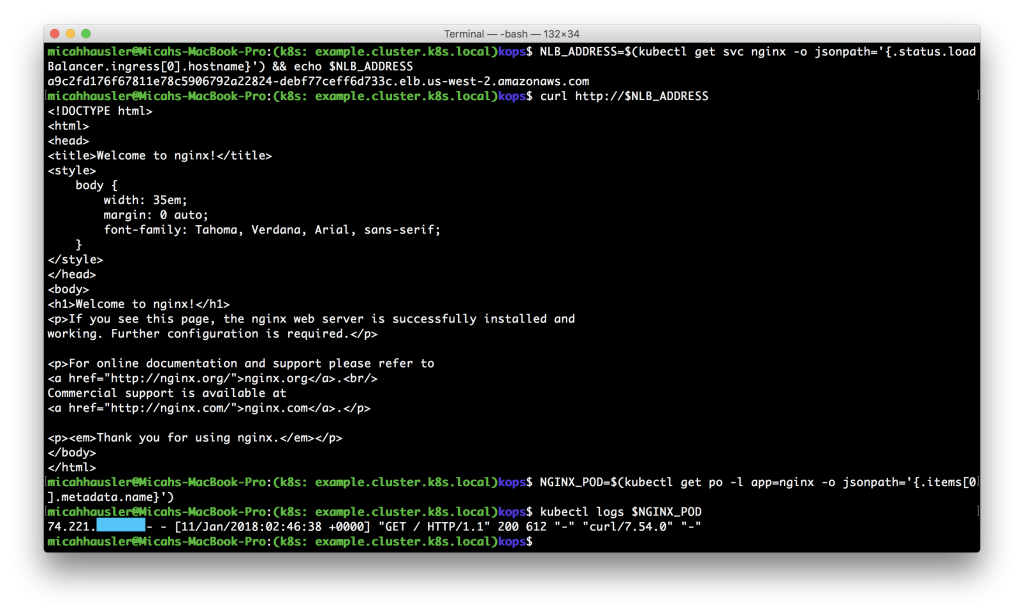Click the 'margin: 0 auto;' line

click(155, 215)
